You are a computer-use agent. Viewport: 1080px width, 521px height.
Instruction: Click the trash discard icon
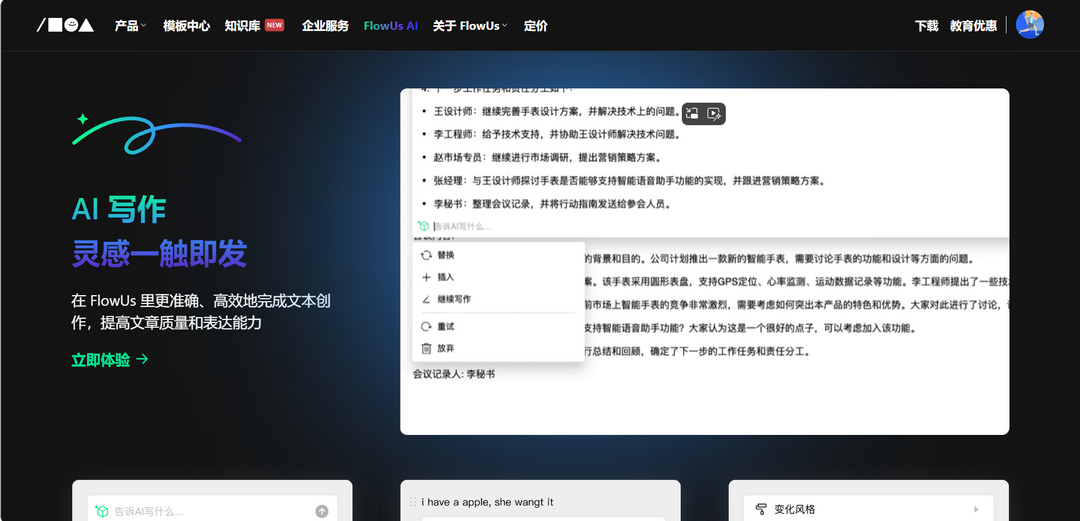pos(426,349)
